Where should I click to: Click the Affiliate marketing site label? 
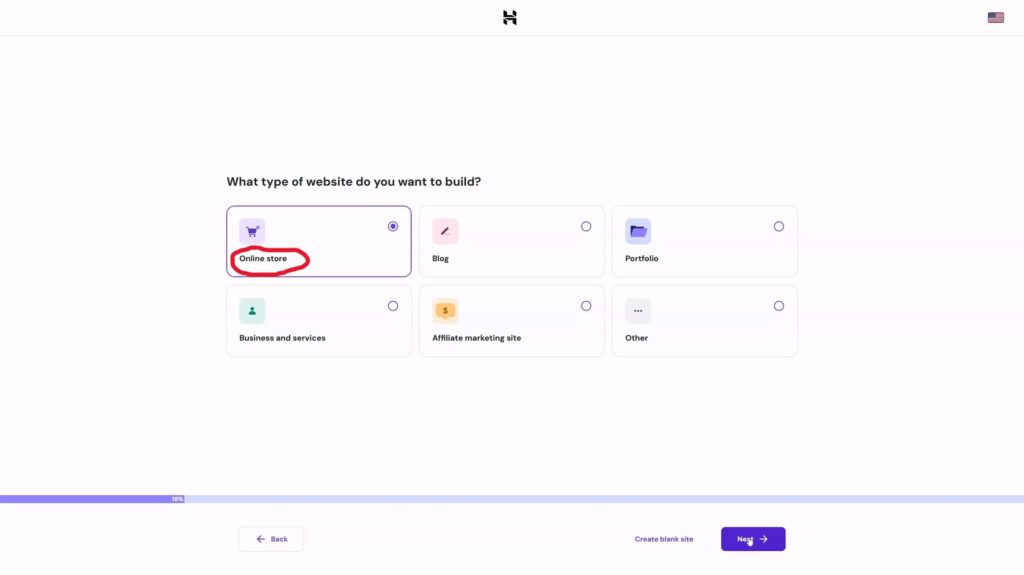coord(476,338)
